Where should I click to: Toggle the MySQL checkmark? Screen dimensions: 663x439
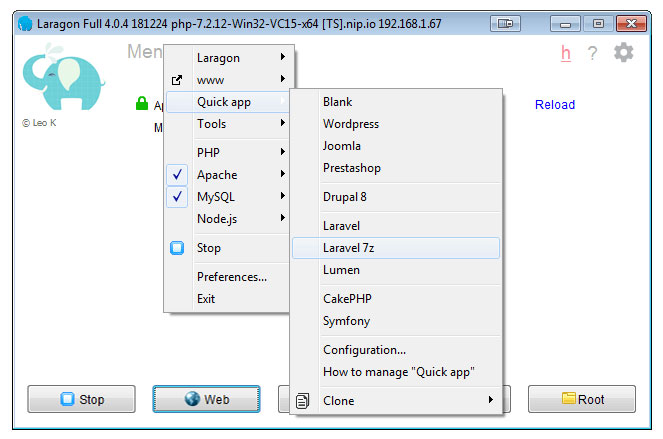[177, 197]
